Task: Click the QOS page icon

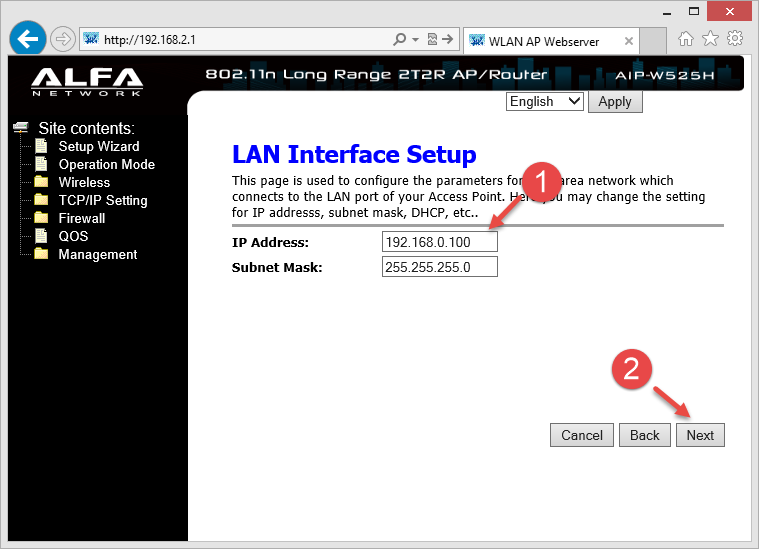Action: 42,236
